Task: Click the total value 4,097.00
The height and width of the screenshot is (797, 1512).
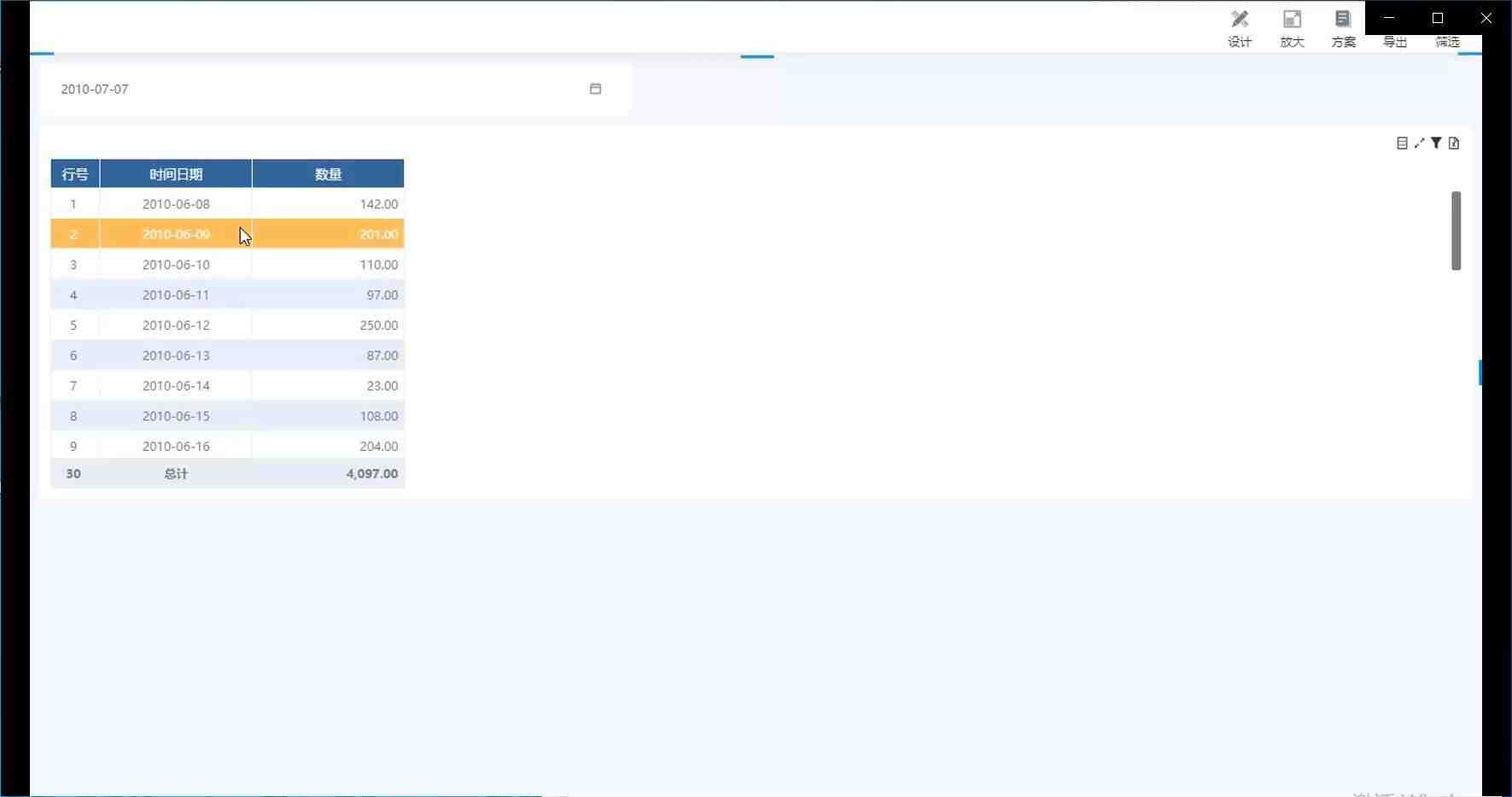Action: pyautogui.click(x=371, y=474)
